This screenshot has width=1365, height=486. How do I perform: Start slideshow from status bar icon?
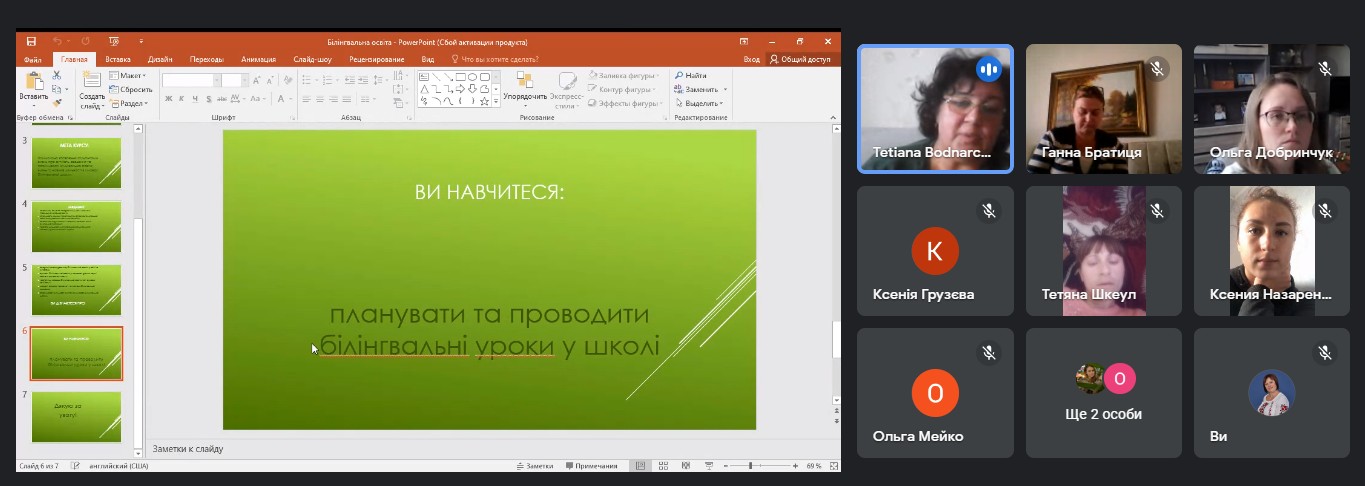point(708,466)
